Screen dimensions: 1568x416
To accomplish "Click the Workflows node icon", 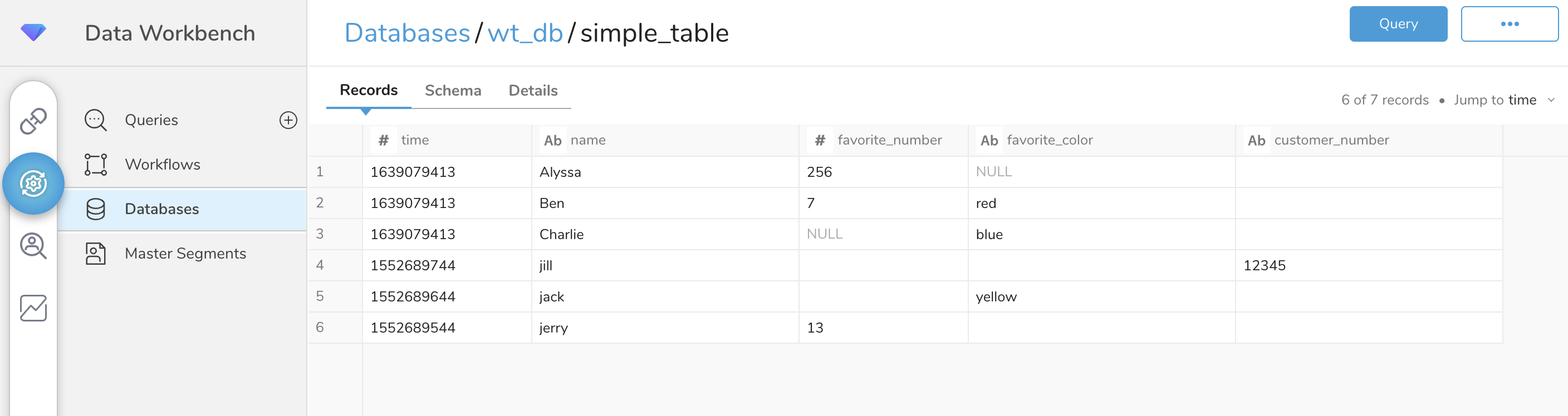I will point(96,164).
